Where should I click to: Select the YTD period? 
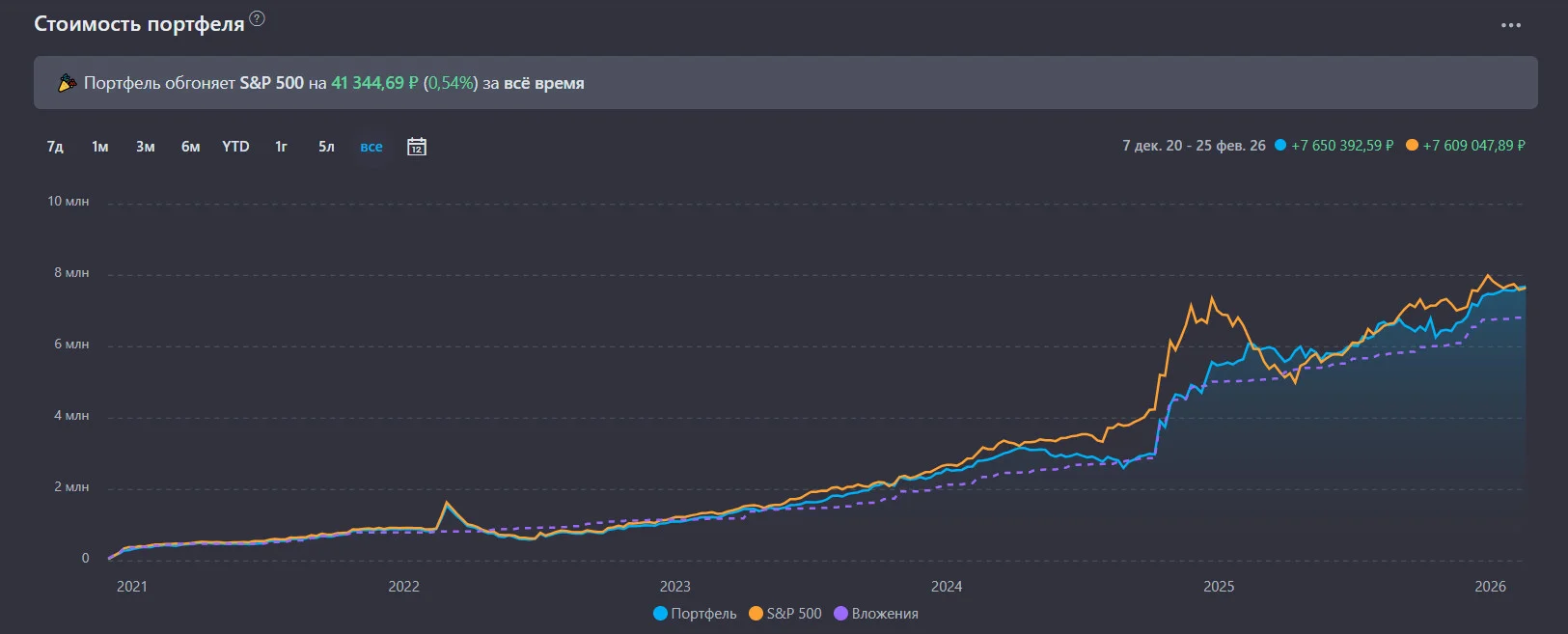[x=235, y=147]
